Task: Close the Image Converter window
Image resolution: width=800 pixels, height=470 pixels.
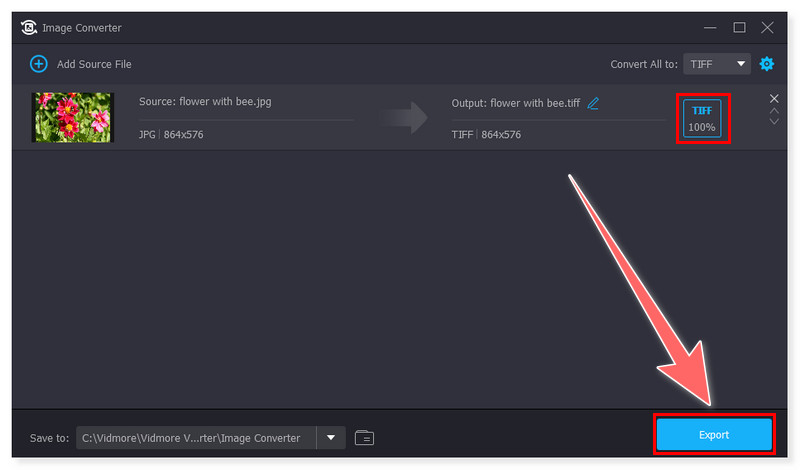Action: point(767,27)
